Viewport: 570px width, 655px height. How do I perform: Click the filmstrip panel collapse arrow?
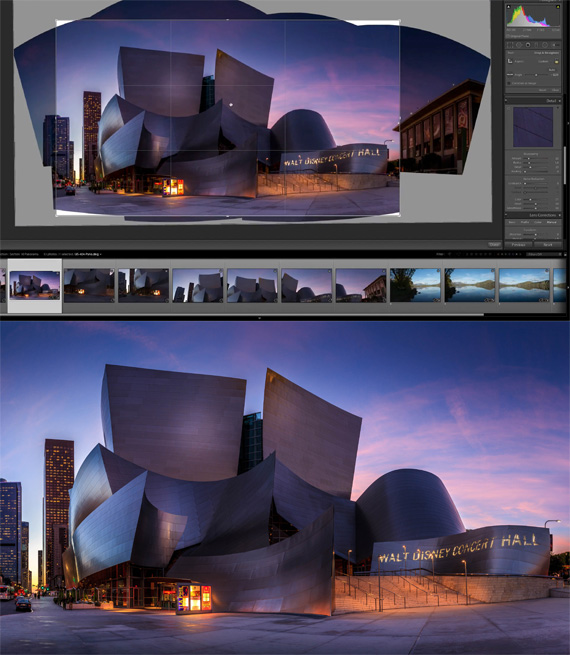[x=259, y=318]
